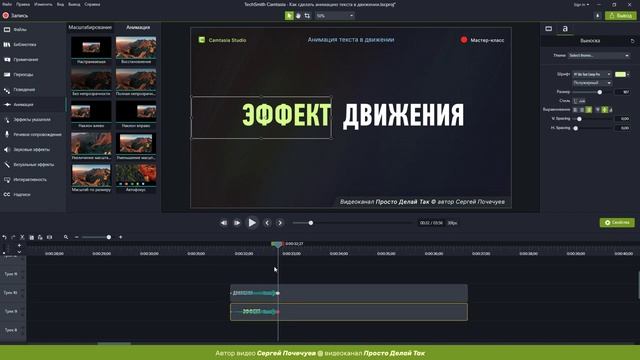Image resolution: width=640 pixels, height=360 pixels.
Task: Open the Theme select dropdown
Action: pos(599,56)
